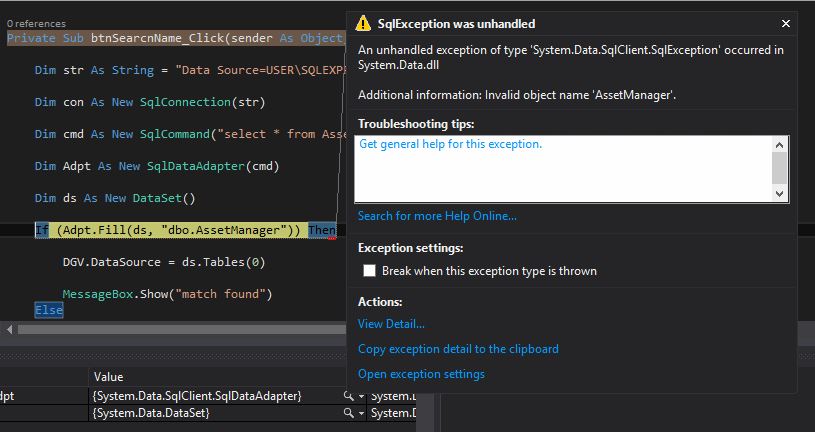Close the SqlException was unhandled popup
The height and width of the screenshot is (432, 815).
pyautogui.click(x=785, y=24)
